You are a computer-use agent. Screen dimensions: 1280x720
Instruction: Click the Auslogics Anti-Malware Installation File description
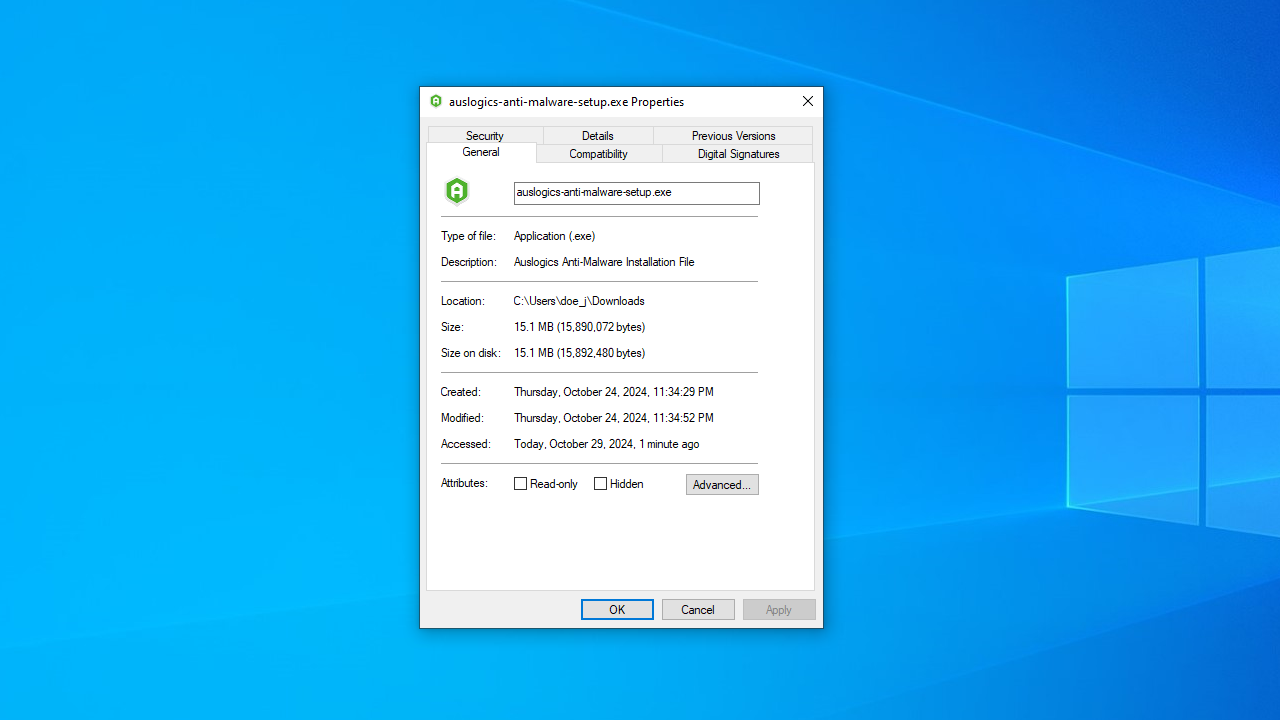click(604, 262)
